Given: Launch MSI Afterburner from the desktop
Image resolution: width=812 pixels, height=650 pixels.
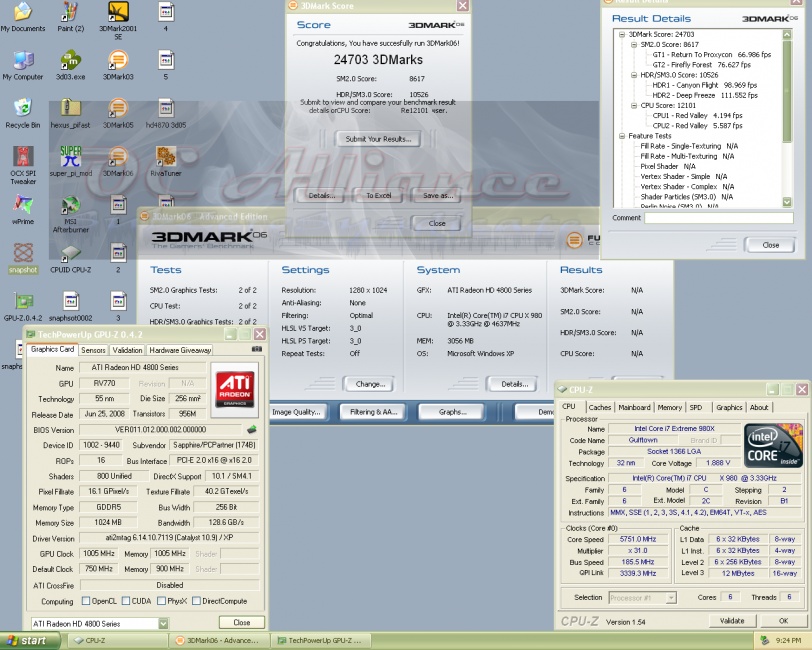Looking at the screenshot, I should coord(70,207).
